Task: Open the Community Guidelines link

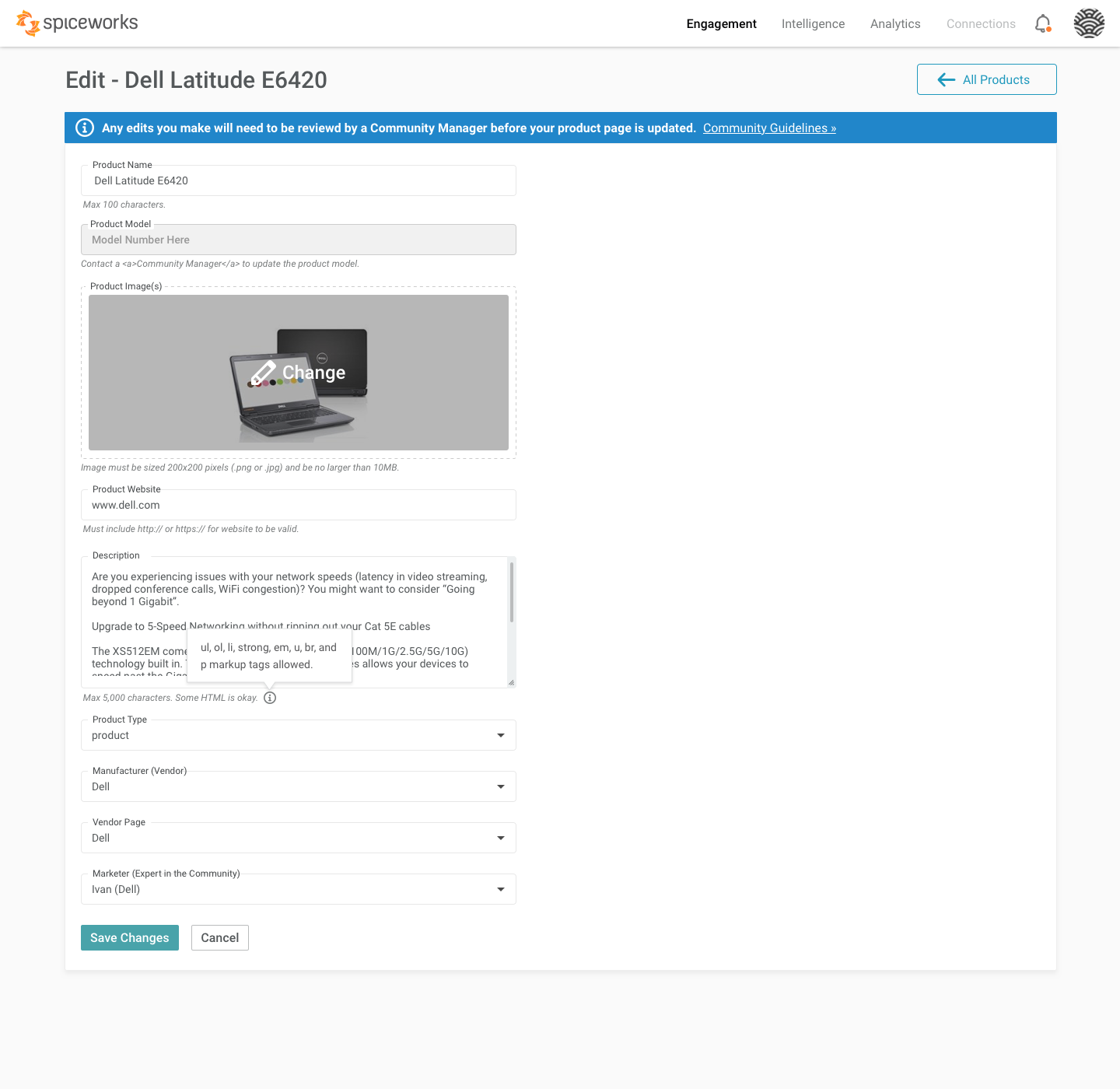Action: 769,128
